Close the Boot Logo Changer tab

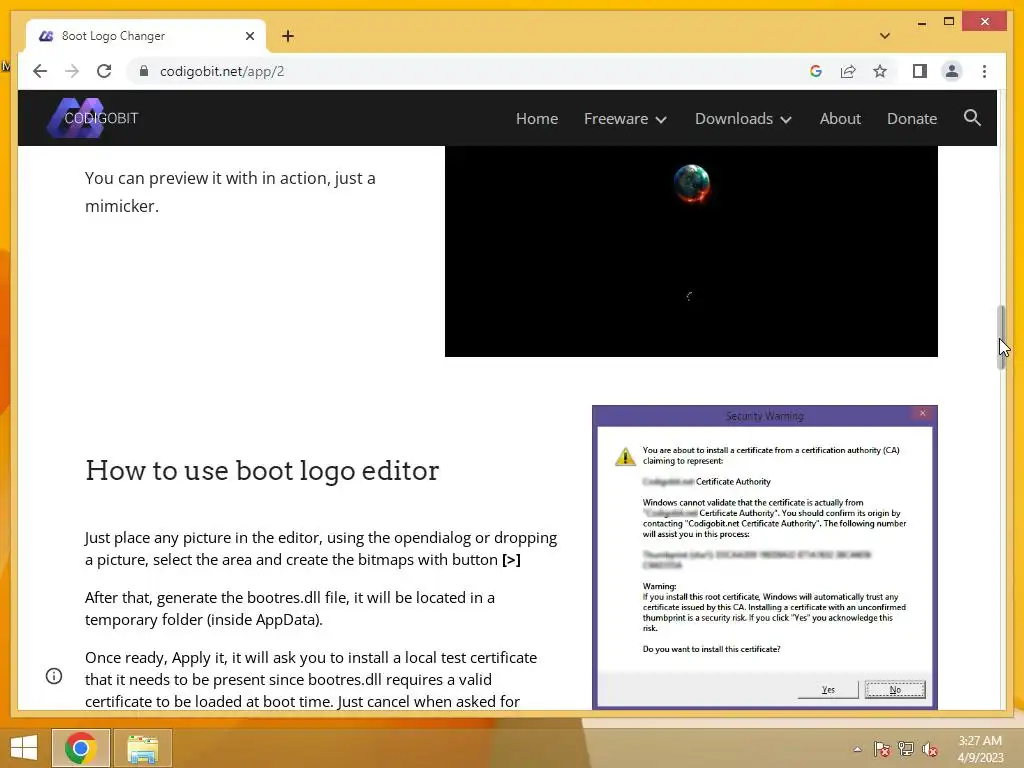click(x=249, y=36)
